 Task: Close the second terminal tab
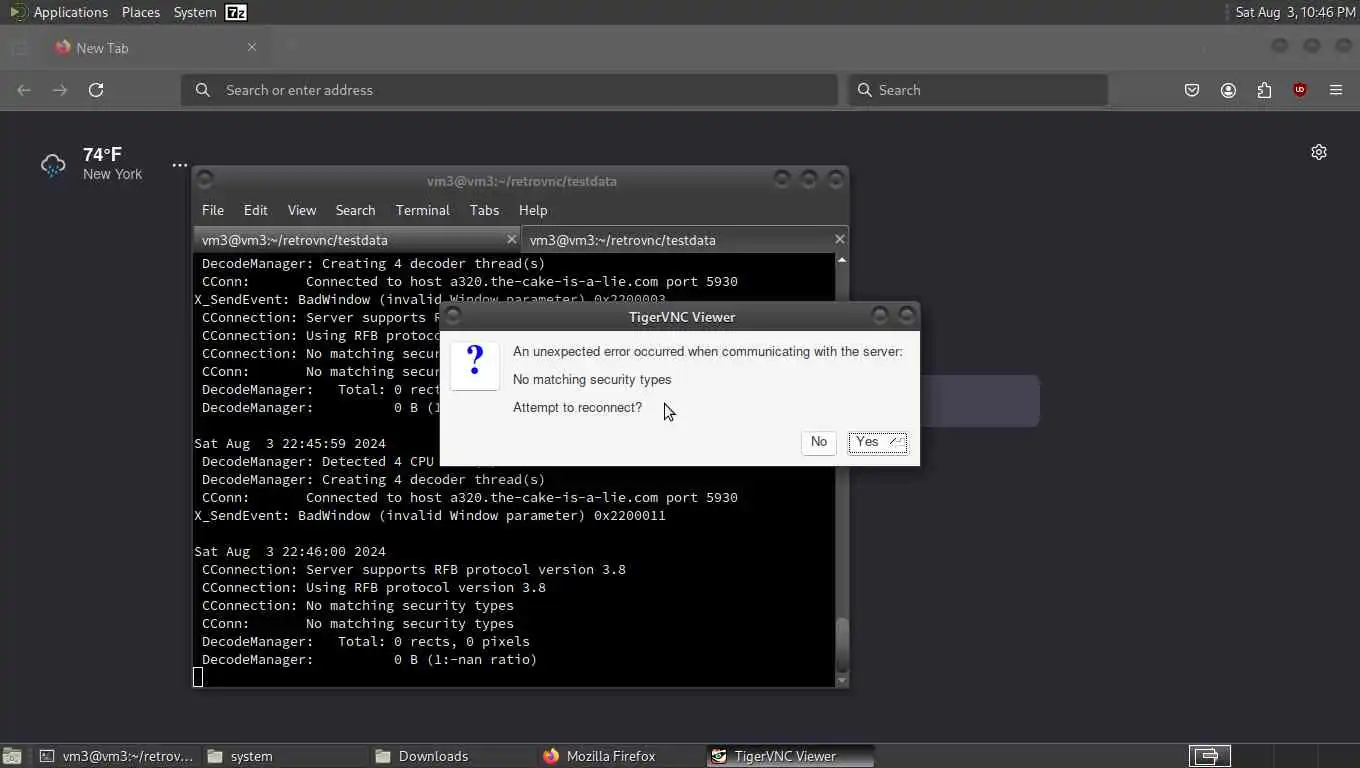coord(839,239)
